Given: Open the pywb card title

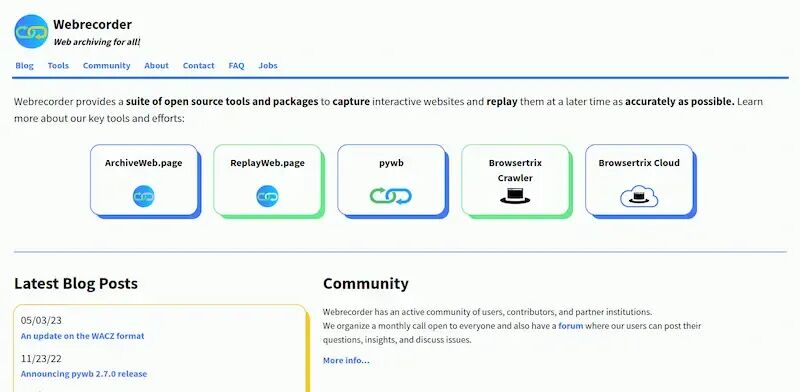Looking at the screenshot, I should (x=391, y=163).
